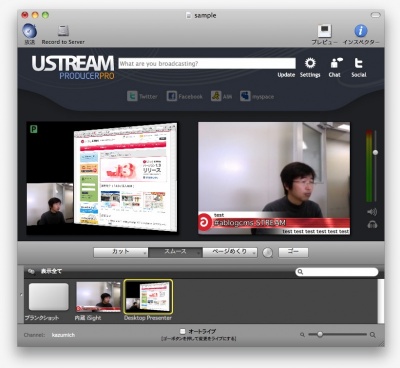Open the Inspector (インスペクター) icon
The height and width of the screenshot is (368, 400).
(361, 31)
